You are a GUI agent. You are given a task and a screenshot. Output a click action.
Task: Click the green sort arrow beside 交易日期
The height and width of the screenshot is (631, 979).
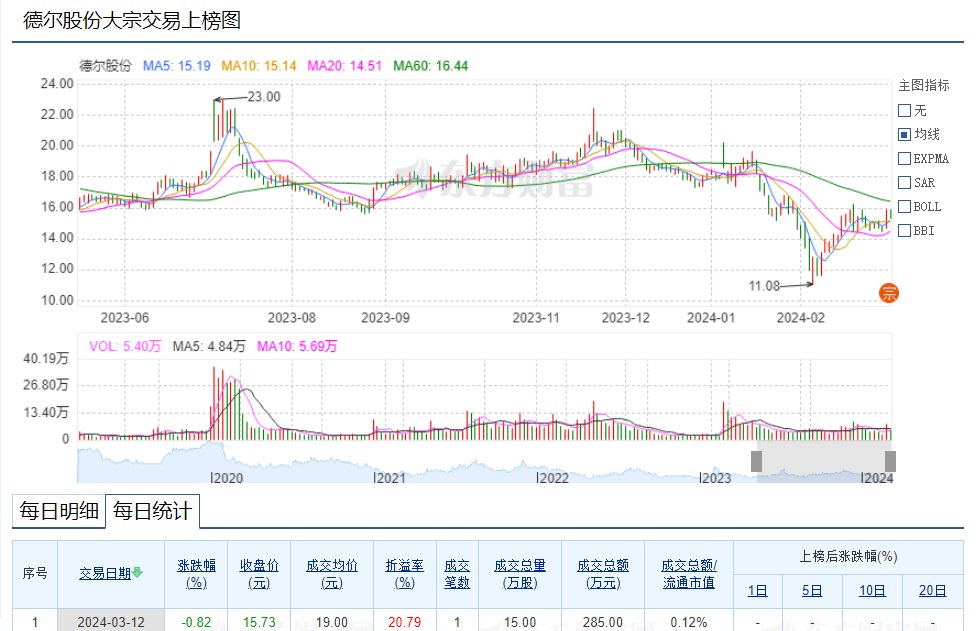click(x=137, y=572)
